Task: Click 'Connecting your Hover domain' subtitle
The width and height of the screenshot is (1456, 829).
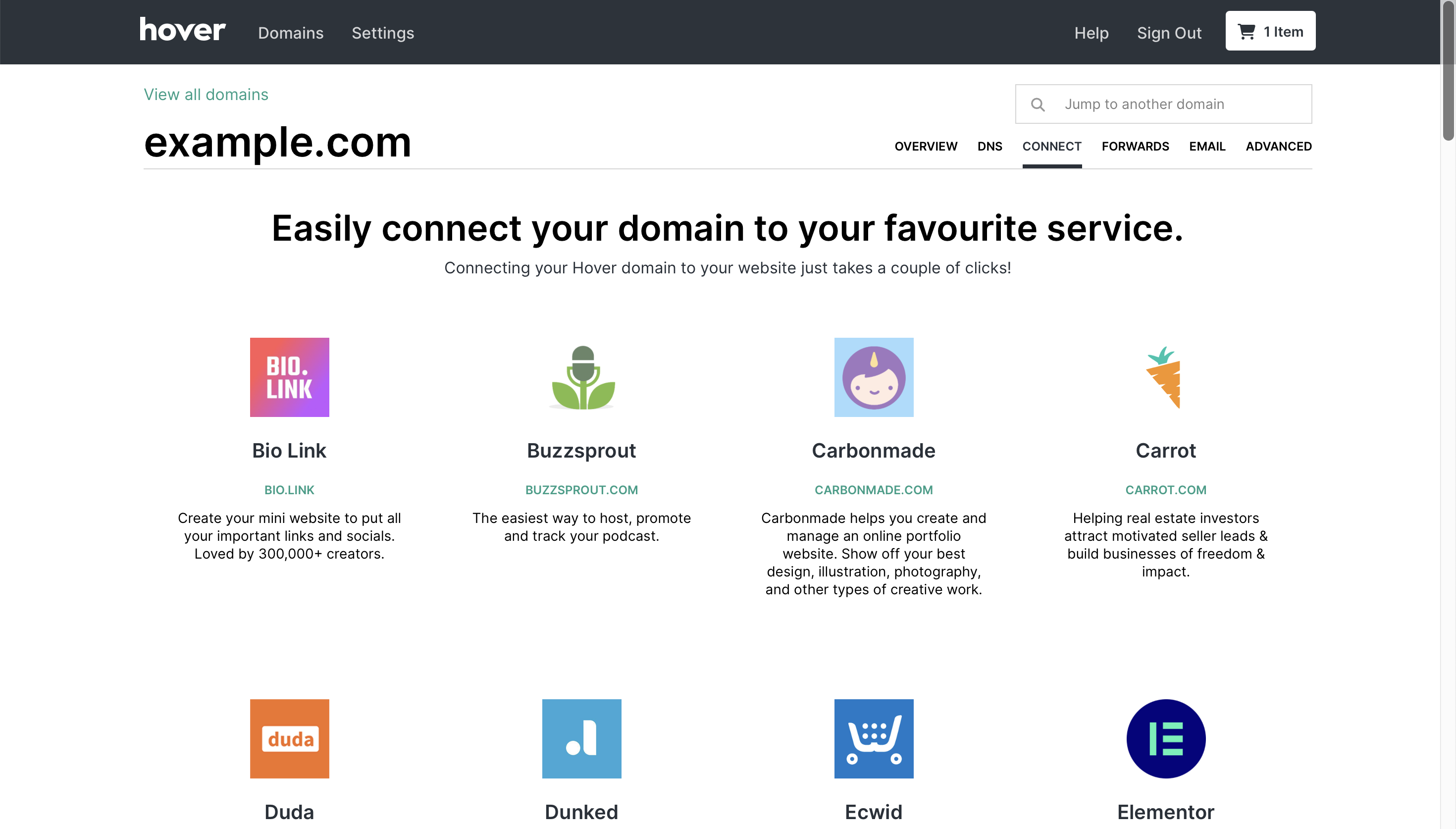Action: 728,267
